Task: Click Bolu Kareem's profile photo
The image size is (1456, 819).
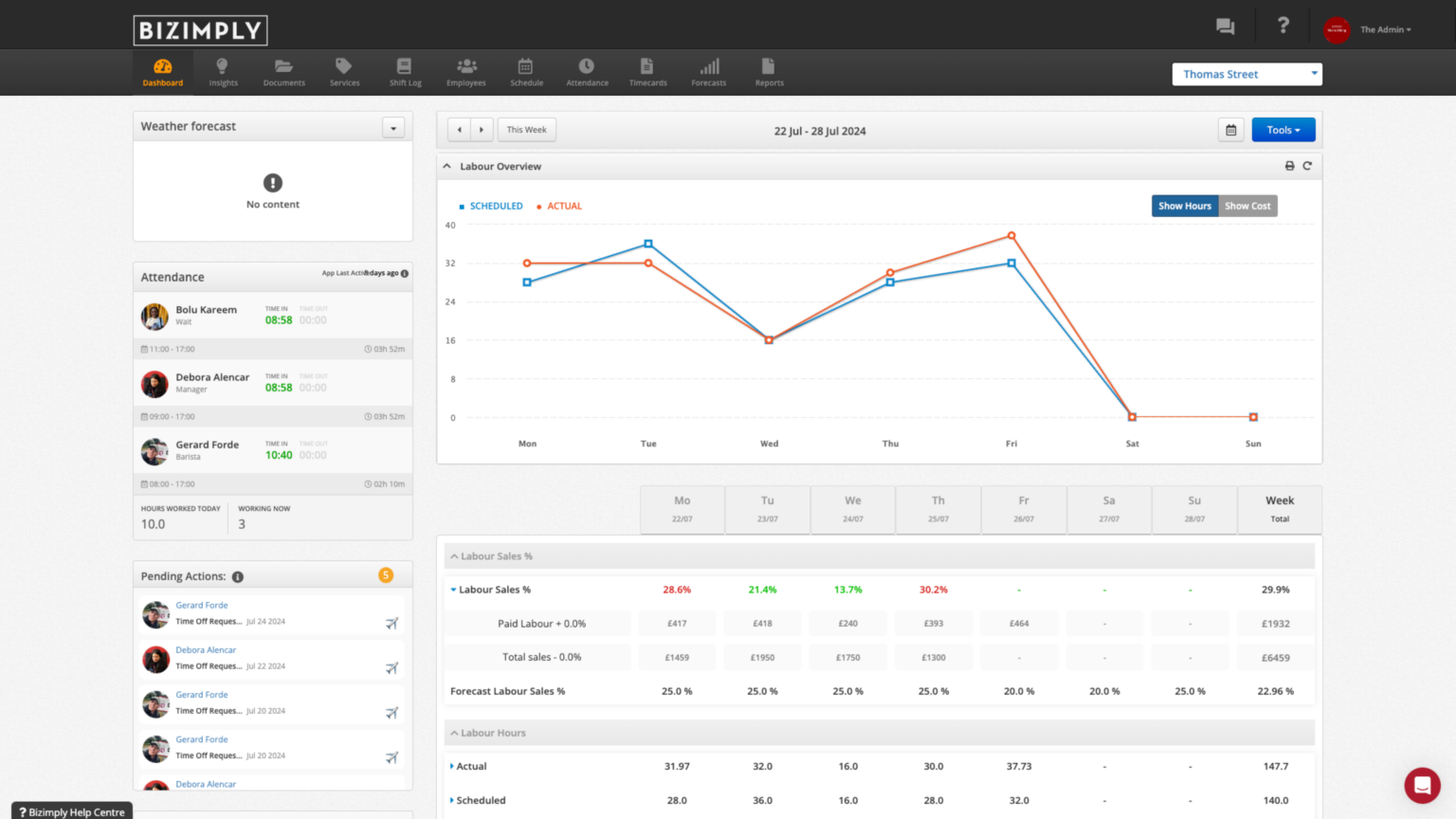Action: pos(155,316)
